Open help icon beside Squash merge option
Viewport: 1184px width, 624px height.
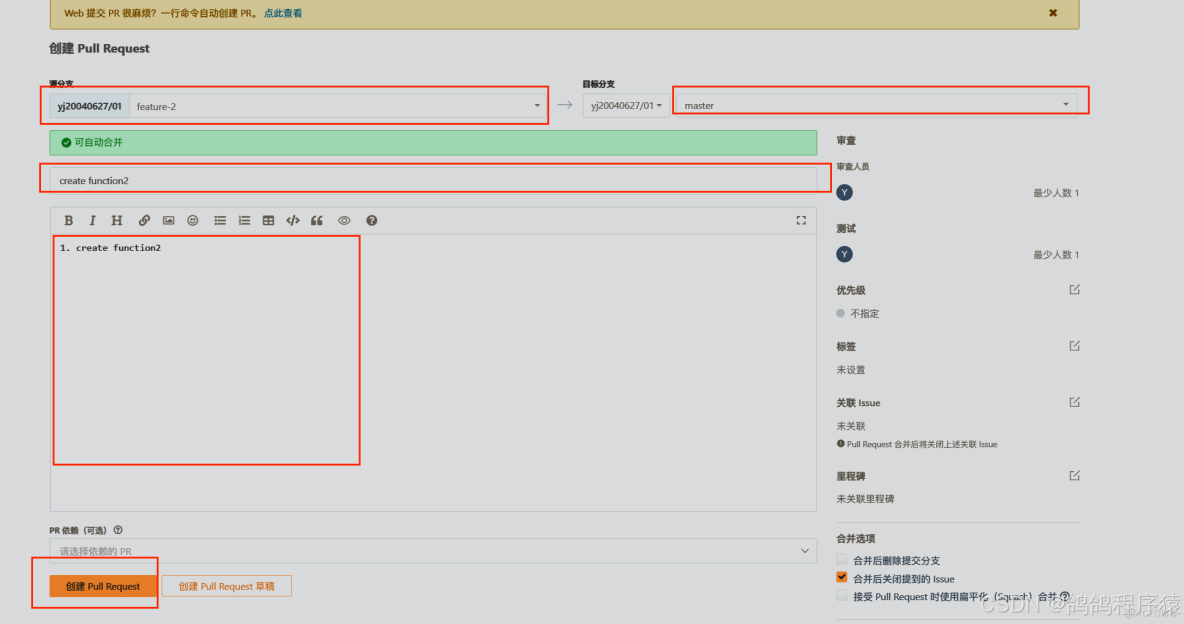(x=1065, y=596)
